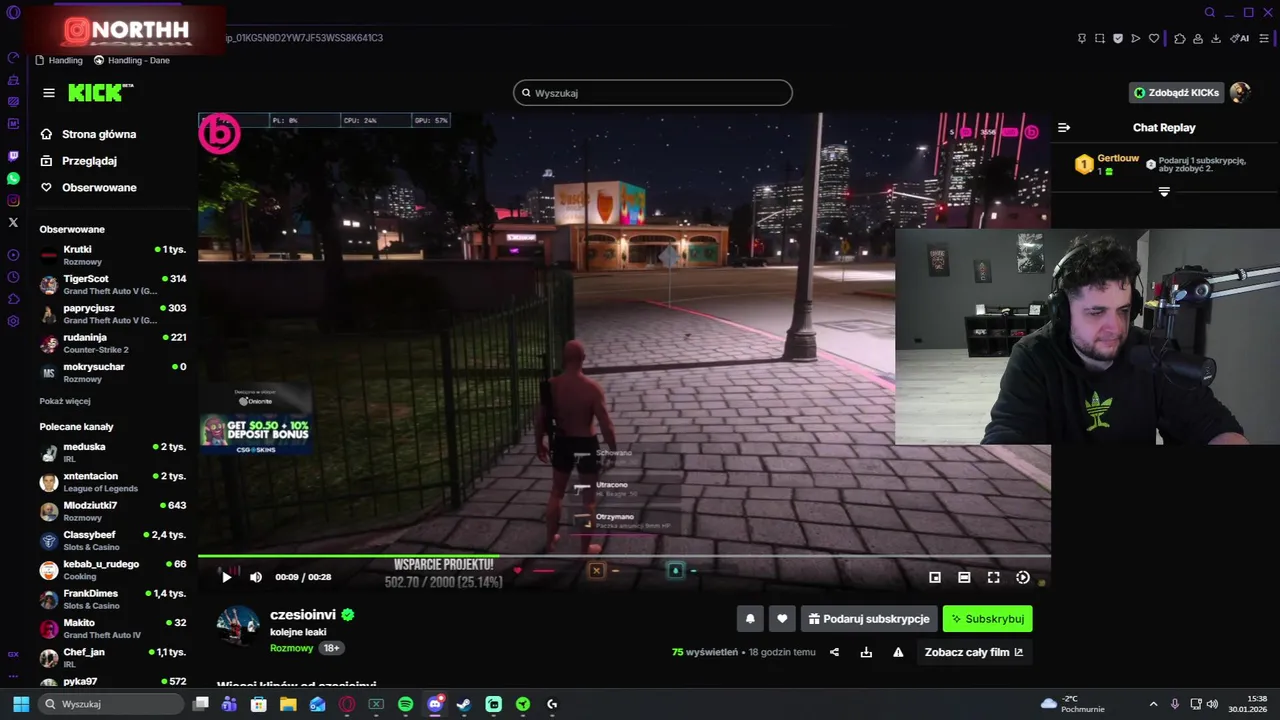Viewport: 1280px width, 720px height.
Task: Open xntentacion recommended channel
Action: click(x=113, y=482)
